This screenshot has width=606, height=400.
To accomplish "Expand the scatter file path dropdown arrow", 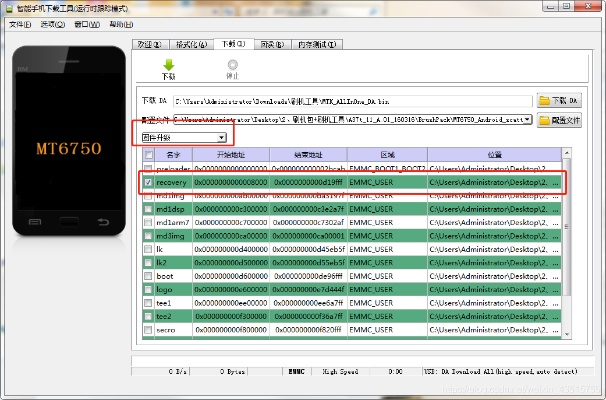I will point(527,119).
